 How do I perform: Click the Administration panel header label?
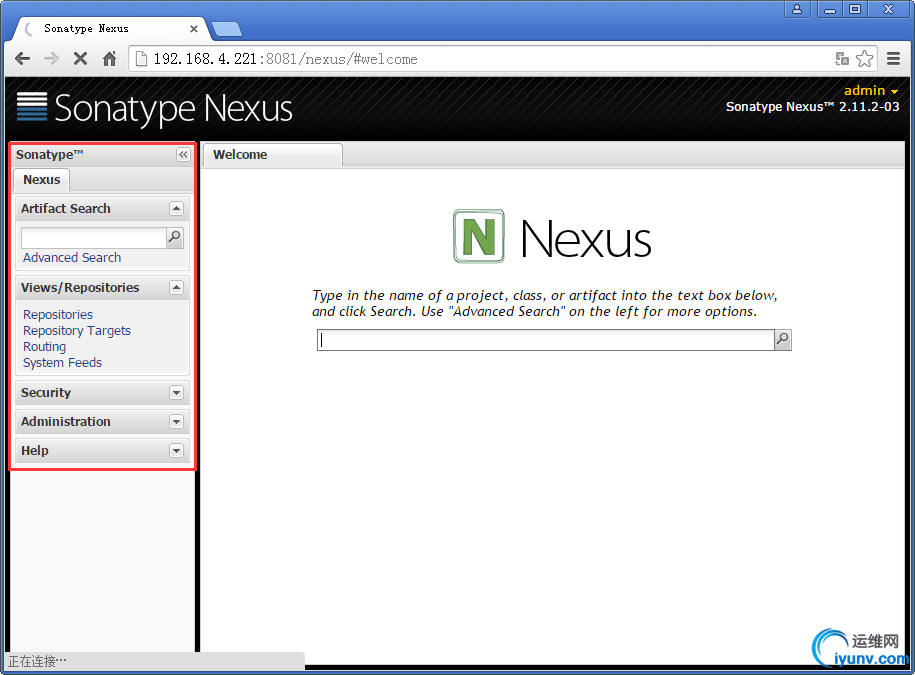[x=65, y=422]
